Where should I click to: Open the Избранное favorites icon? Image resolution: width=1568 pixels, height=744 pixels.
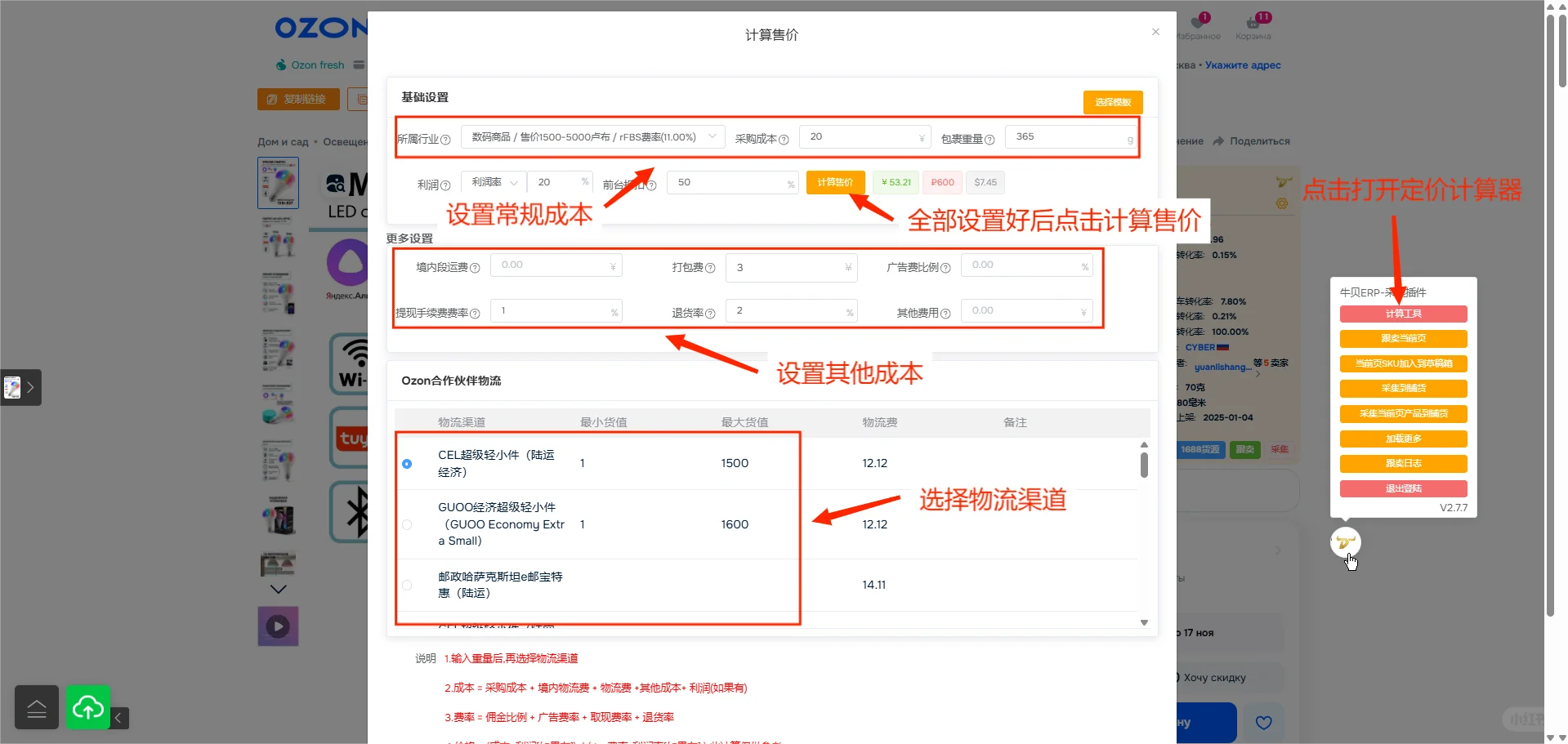click(1199, 26)
